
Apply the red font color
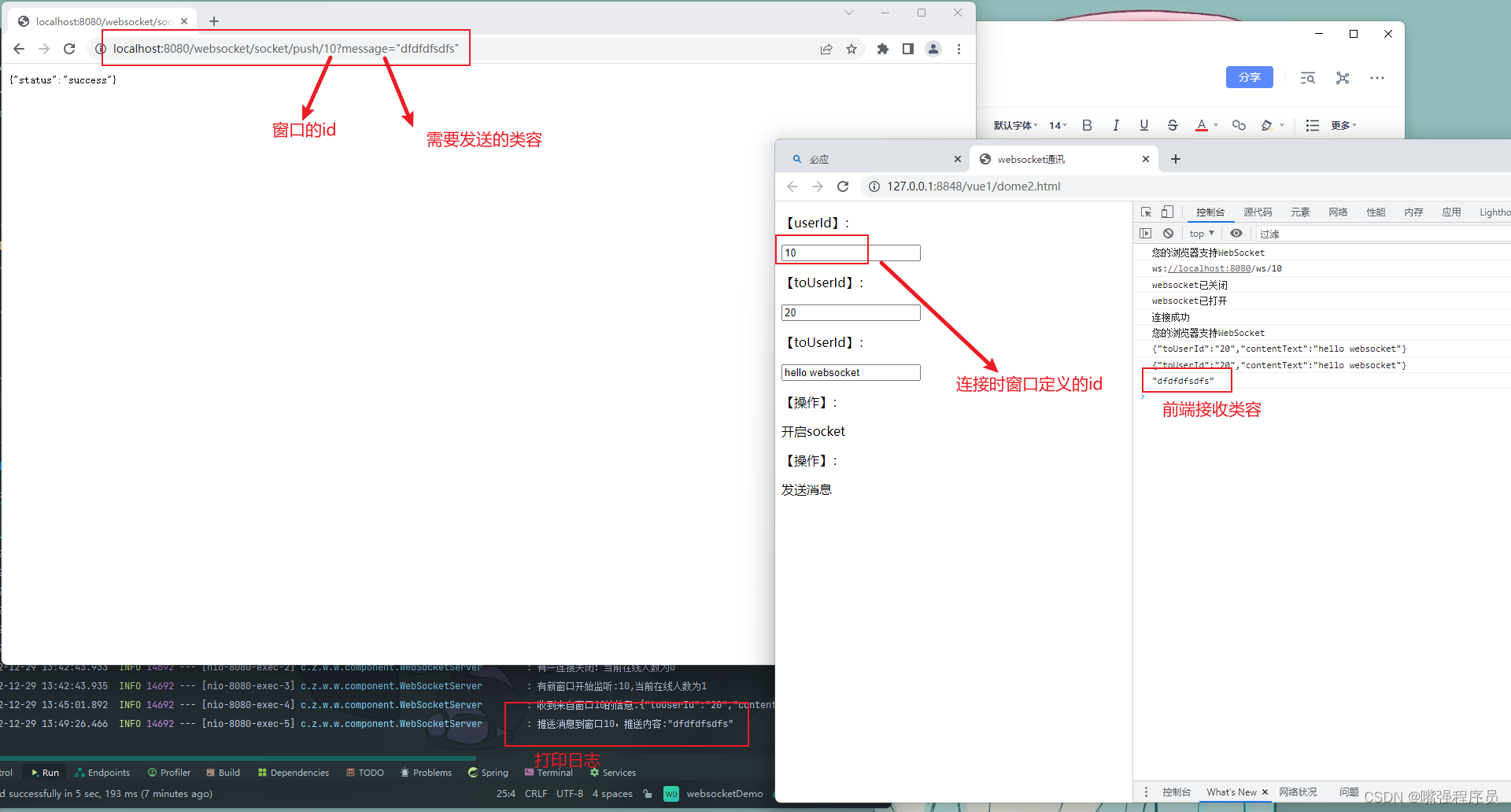[x=1202, y=125]
